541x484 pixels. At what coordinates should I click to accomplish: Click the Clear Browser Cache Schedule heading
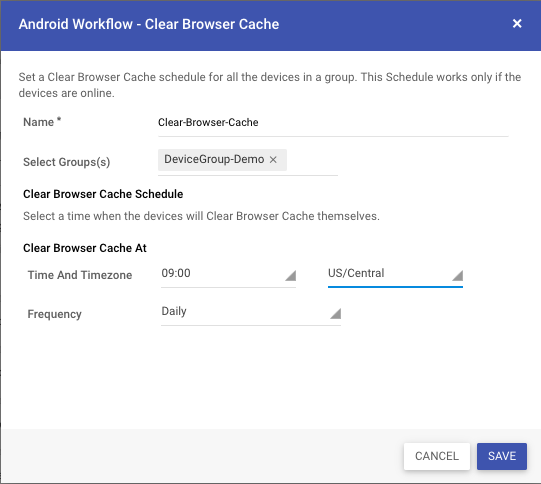click(x=103, y=194)
